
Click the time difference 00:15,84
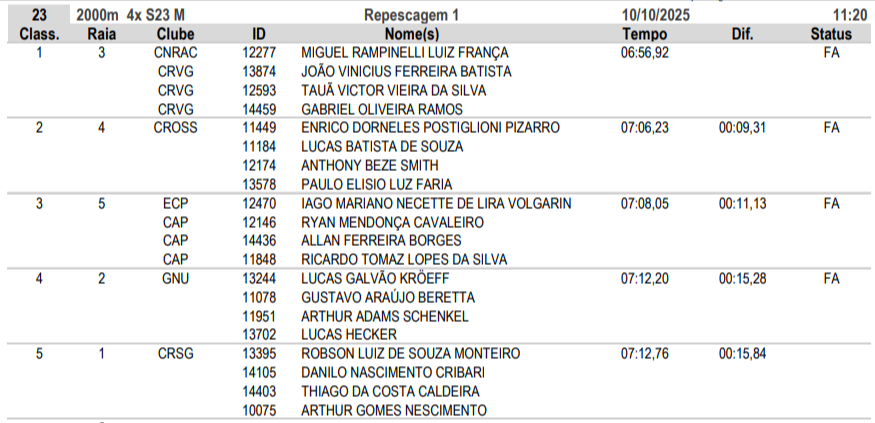[x=742, y=354]
